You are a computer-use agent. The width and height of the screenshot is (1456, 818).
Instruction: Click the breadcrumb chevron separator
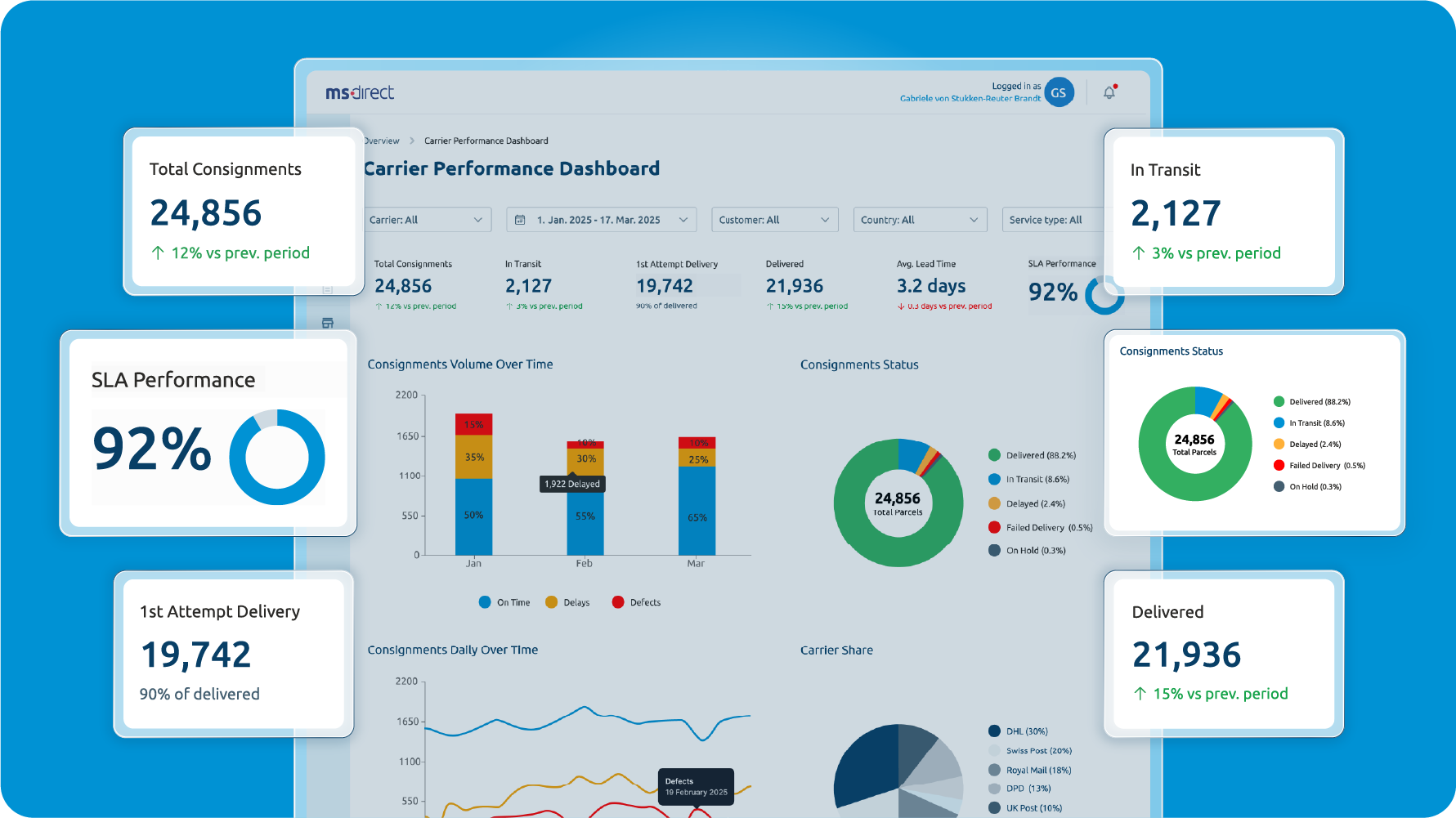click(412, 141)
